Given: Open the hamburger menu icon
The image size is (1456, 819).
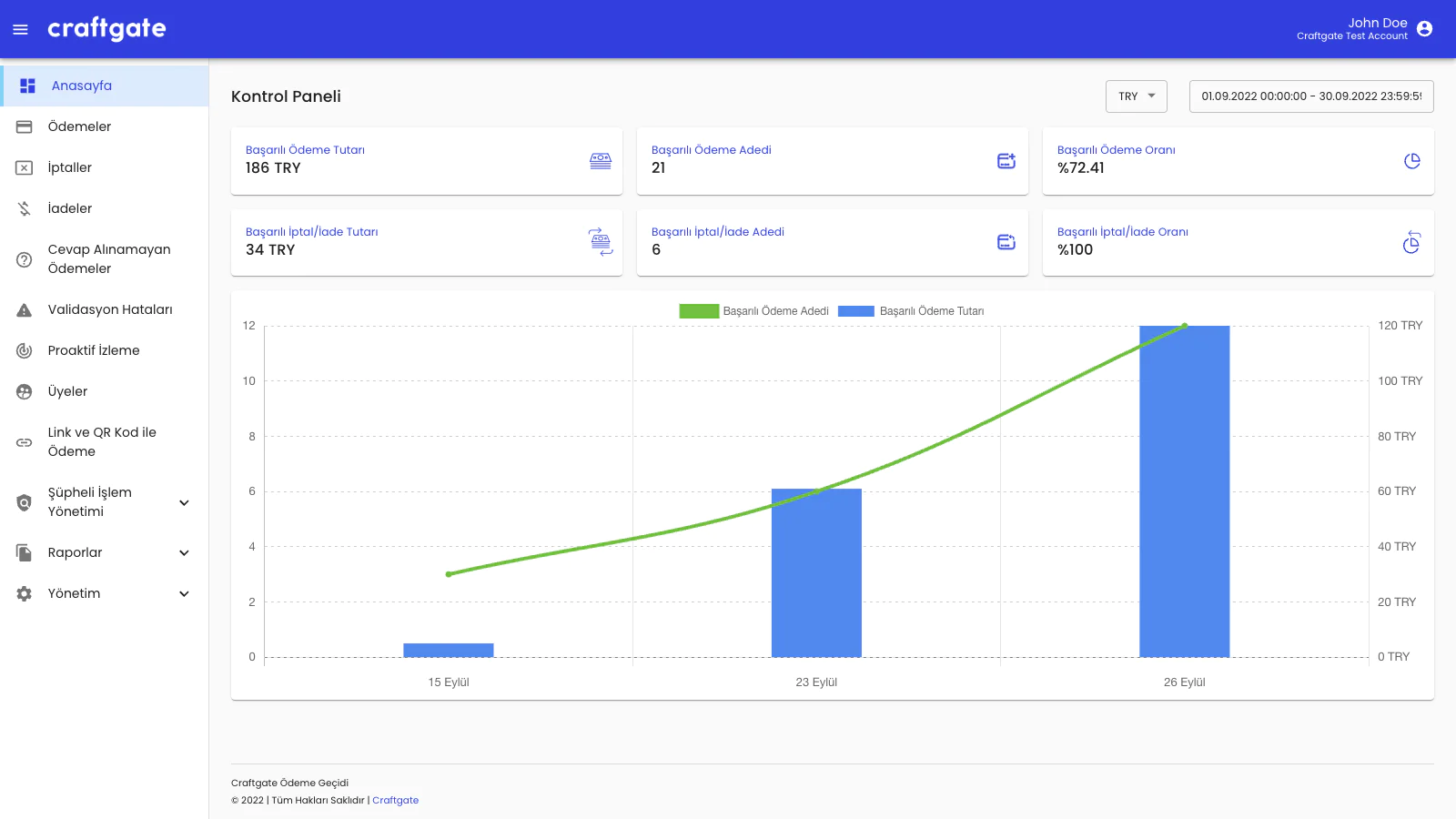Looking at the screenshot, I should (20, 29).
